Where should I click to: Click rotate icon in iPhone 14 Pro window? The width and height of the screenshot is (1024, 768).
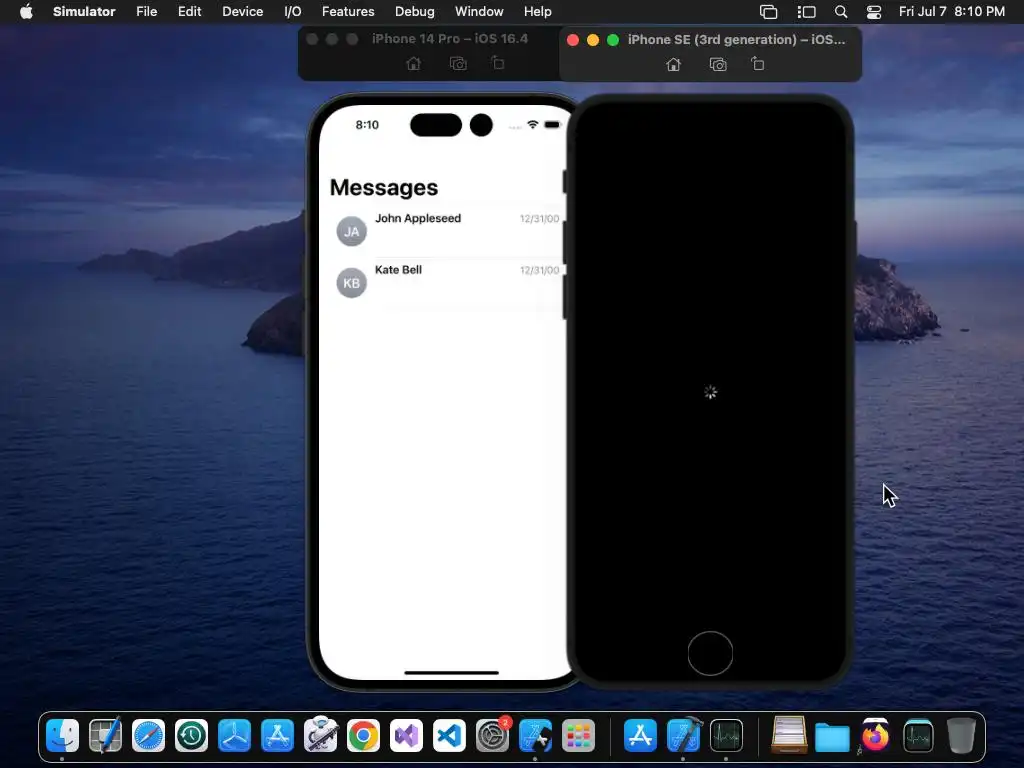[x=498, y=63]
